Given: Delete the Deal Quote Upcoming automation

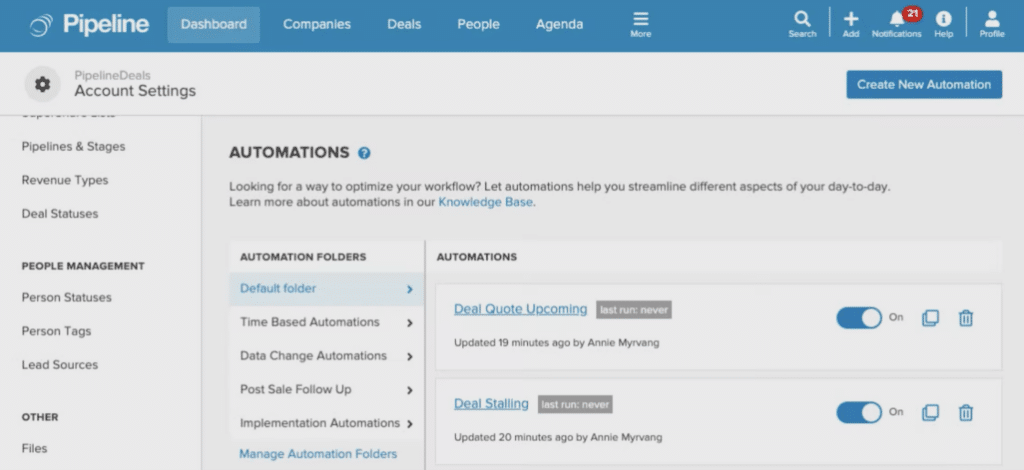Looking at the screenshot, I should click(x=965, y=318).
